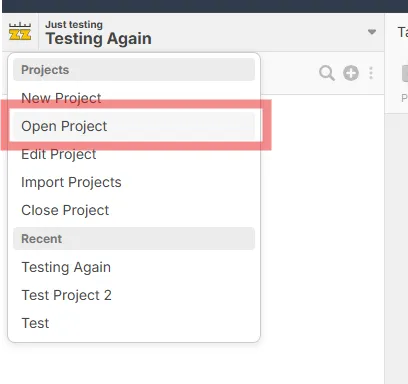The width and height of the screenshot is (408, 384).
Task: Collapse the project switcher dropdown arrow
Action: (x=372, y=32)
